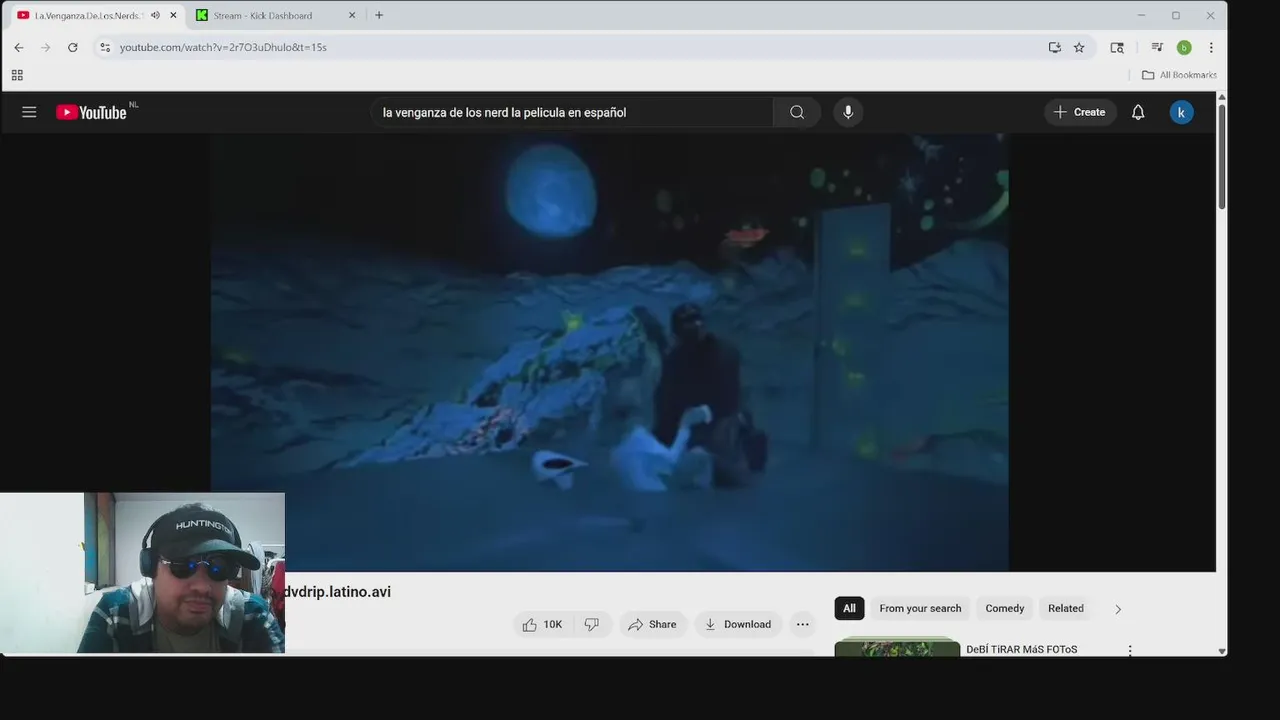Go back in browser
Screen dimensions: 1280x720
click(19, 47)
